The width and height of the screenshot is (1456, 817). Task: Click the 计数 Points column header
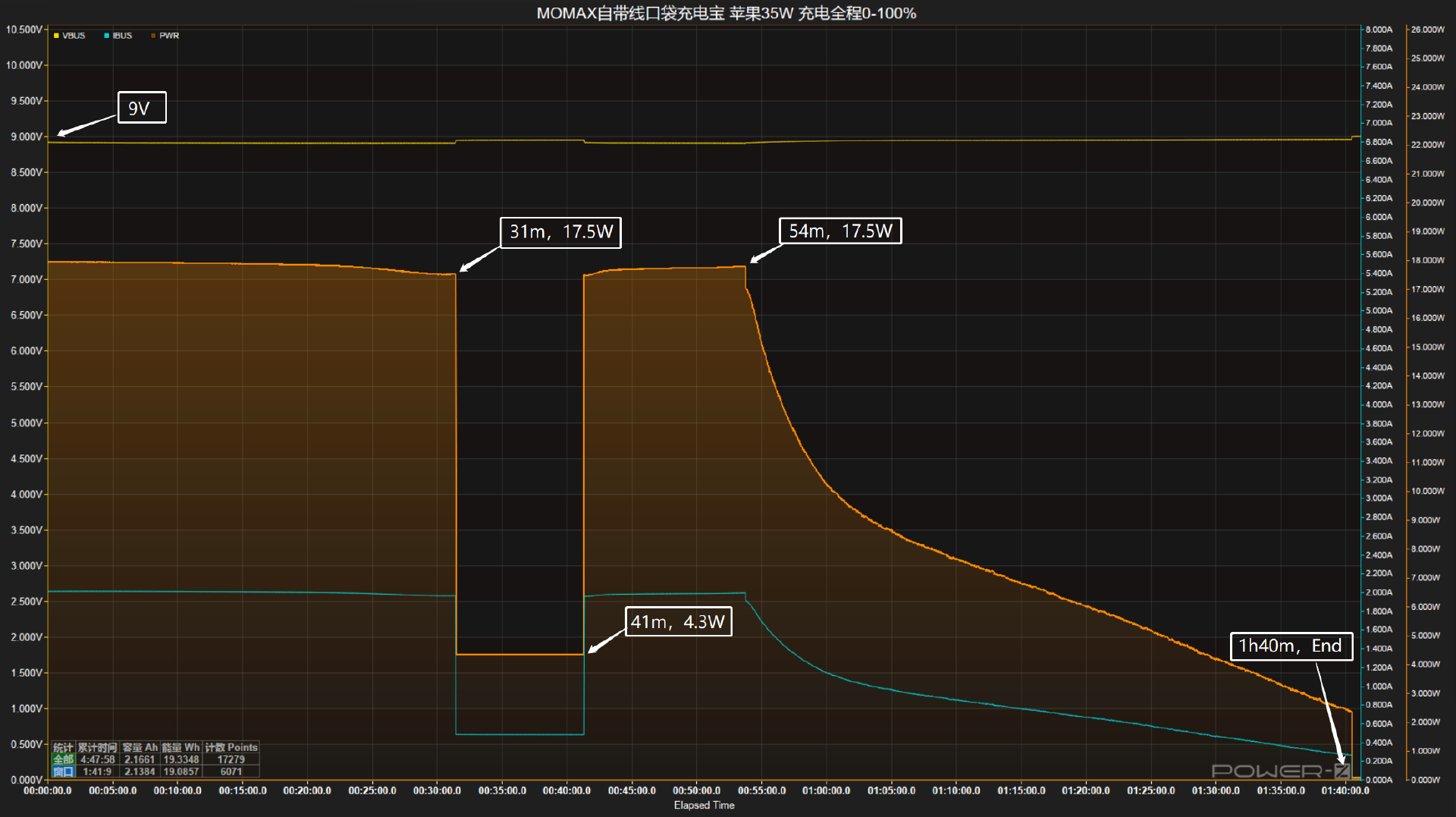(x=231, y=747)
